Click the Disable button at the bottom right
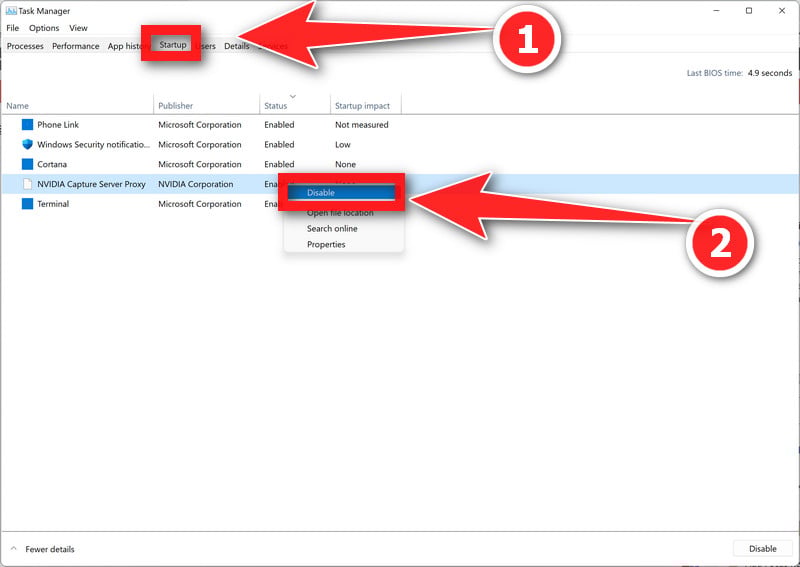The height and width of the screenshot is (567, 800). coord(763,549)
